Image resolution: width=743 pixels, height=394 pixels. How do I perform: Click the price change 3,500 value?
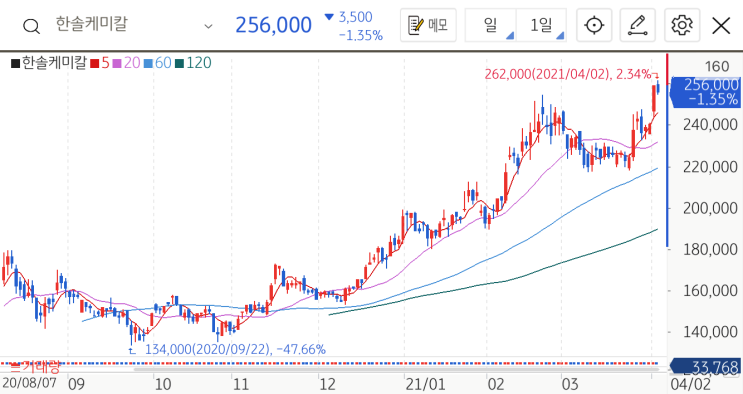(355, 17)
